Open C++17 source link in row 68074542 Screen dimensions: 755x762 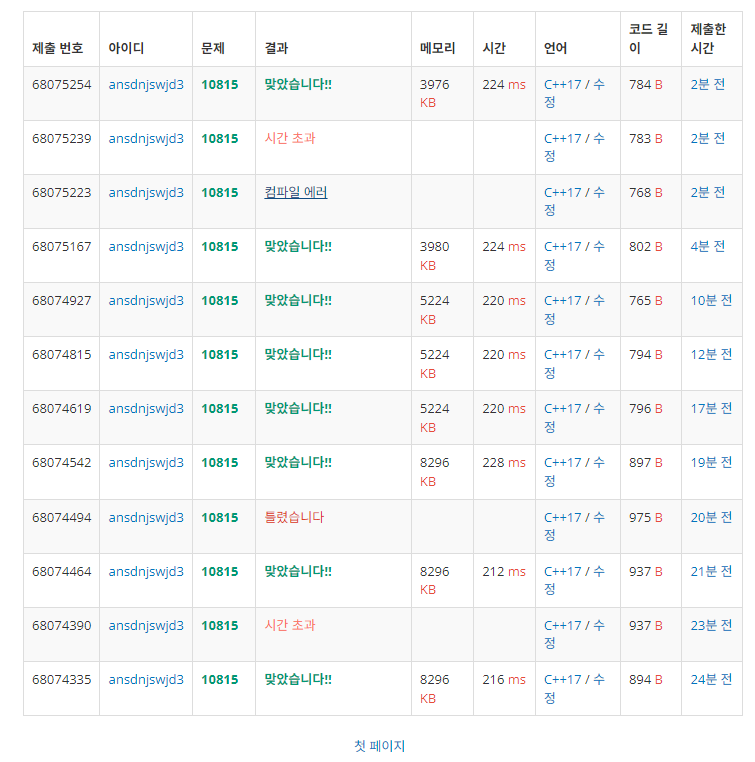coord(562,462)
